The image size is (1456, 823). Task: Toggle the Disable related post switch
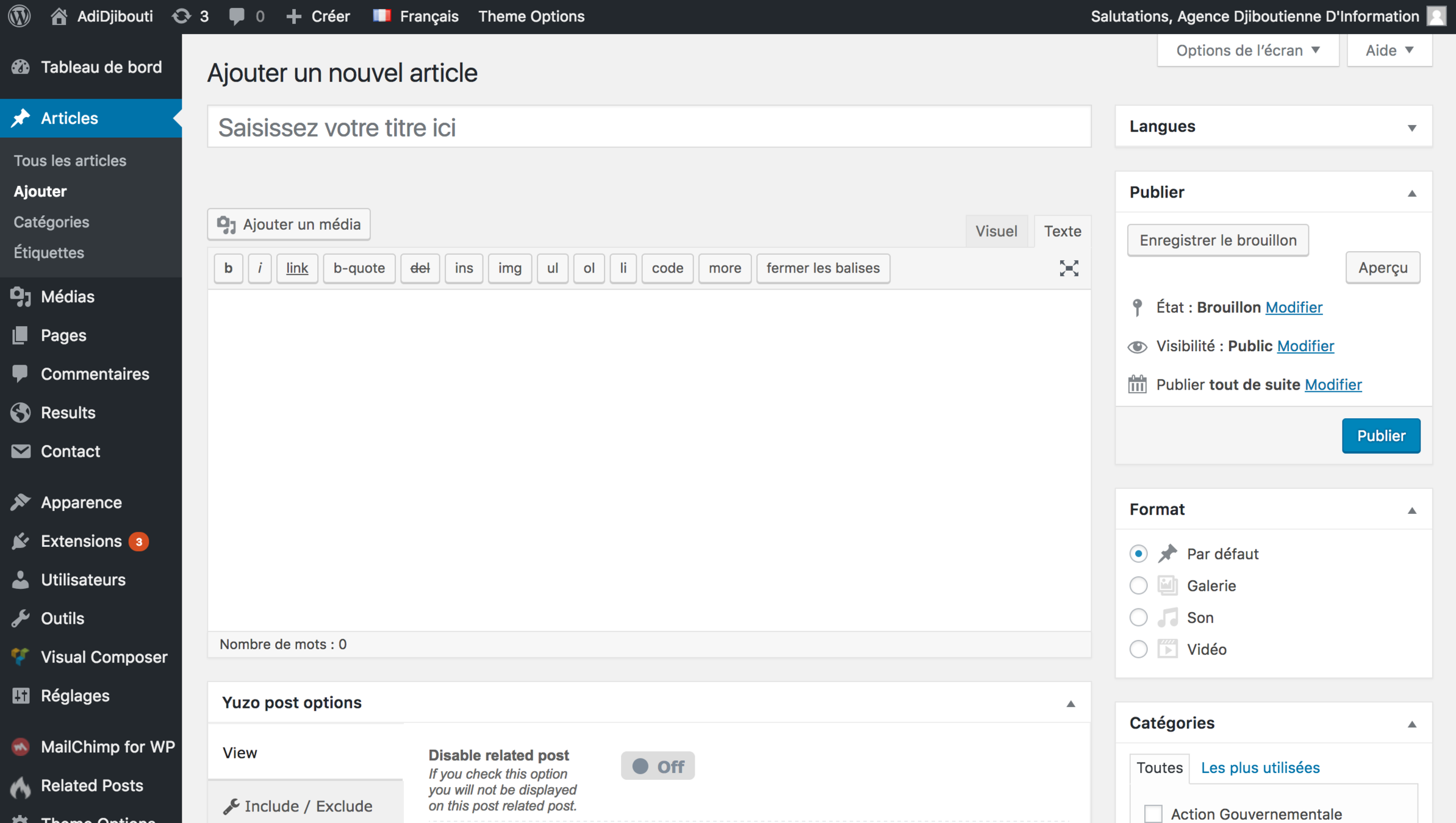click(658, 766)
